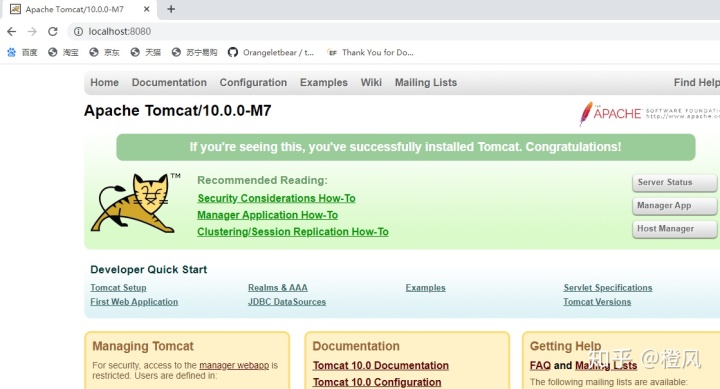Open the Realms & AAA link
Image resolution: width=720 pixels, height=389 pixels.
[x=278, y=288]
